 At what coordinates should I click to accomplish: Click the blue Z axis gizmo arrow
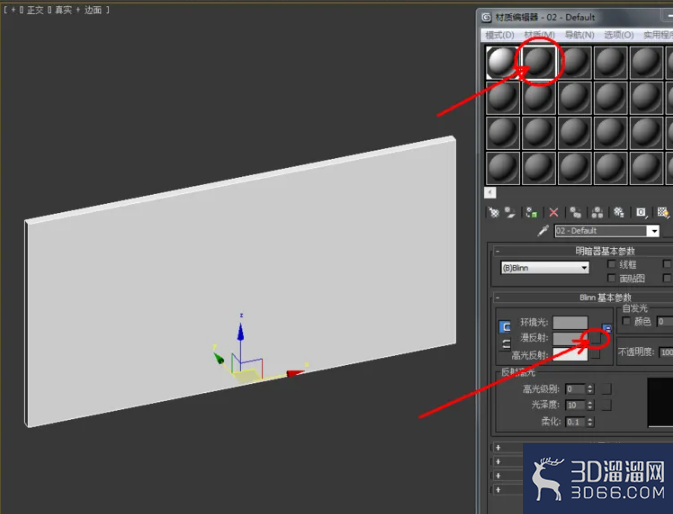pyautogui.click(x=241, y=333)
